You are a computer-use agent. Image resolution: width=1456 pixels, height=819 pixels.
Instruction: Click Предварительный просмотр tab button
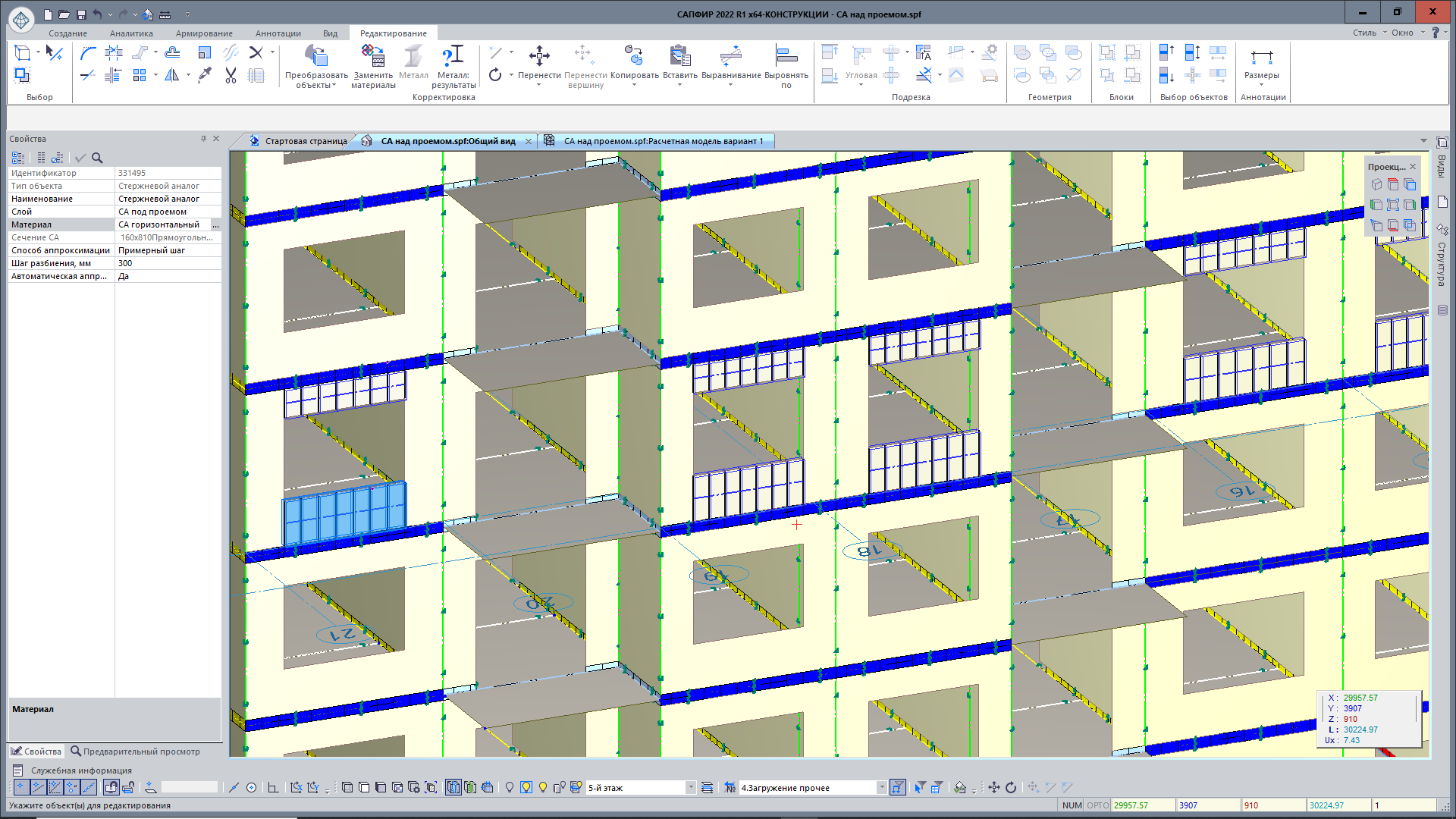(x=136, y=752)
